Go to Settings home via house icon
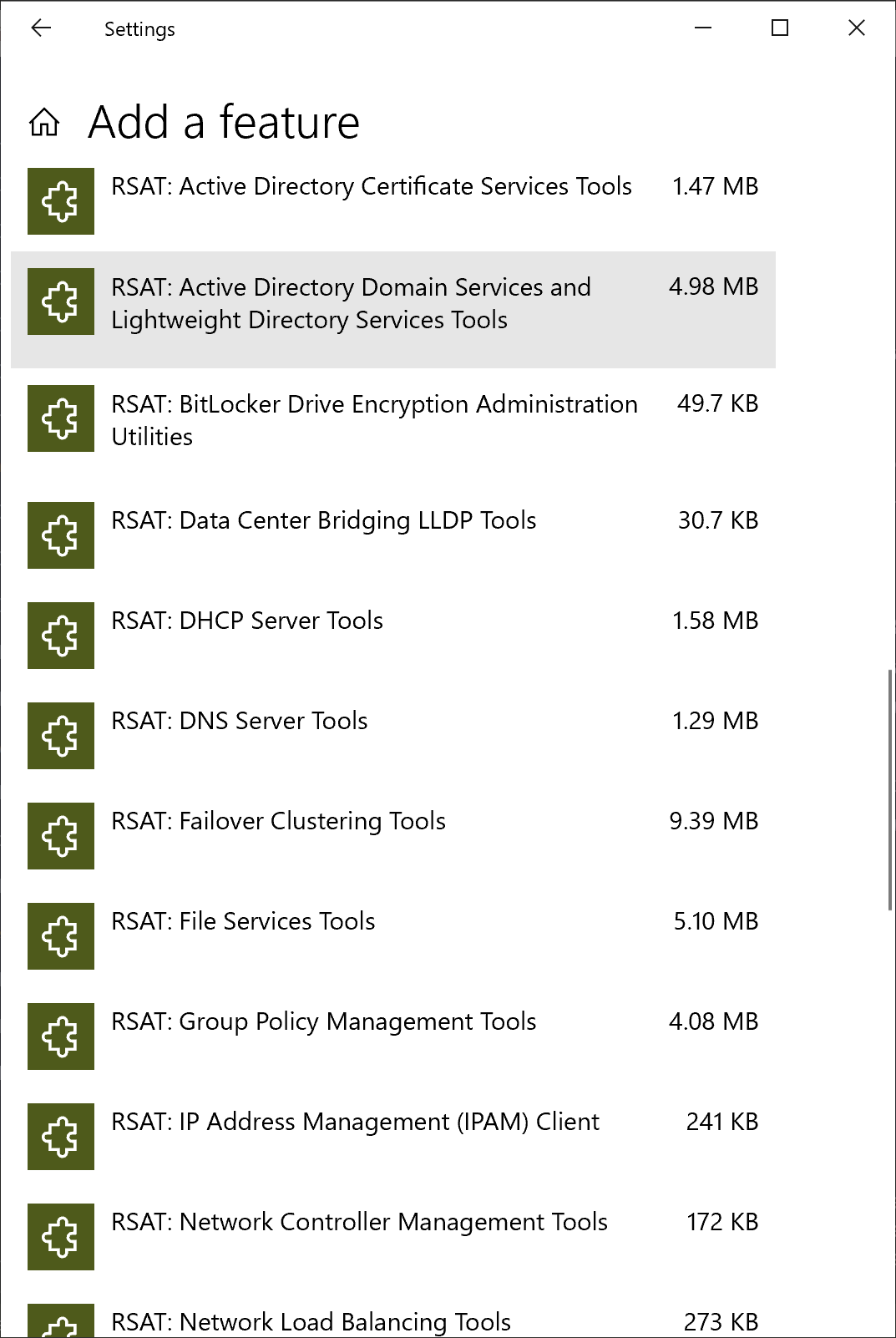Image resolution: width=896 pixels, height=1338 pixels. [44, 122]
